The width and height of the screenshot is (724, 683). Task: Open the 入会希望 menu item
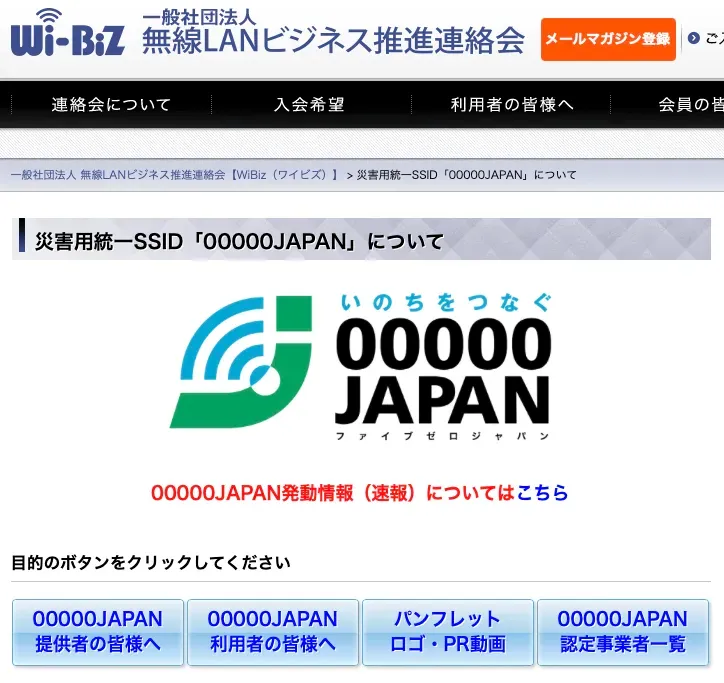[x=310, y=104]
